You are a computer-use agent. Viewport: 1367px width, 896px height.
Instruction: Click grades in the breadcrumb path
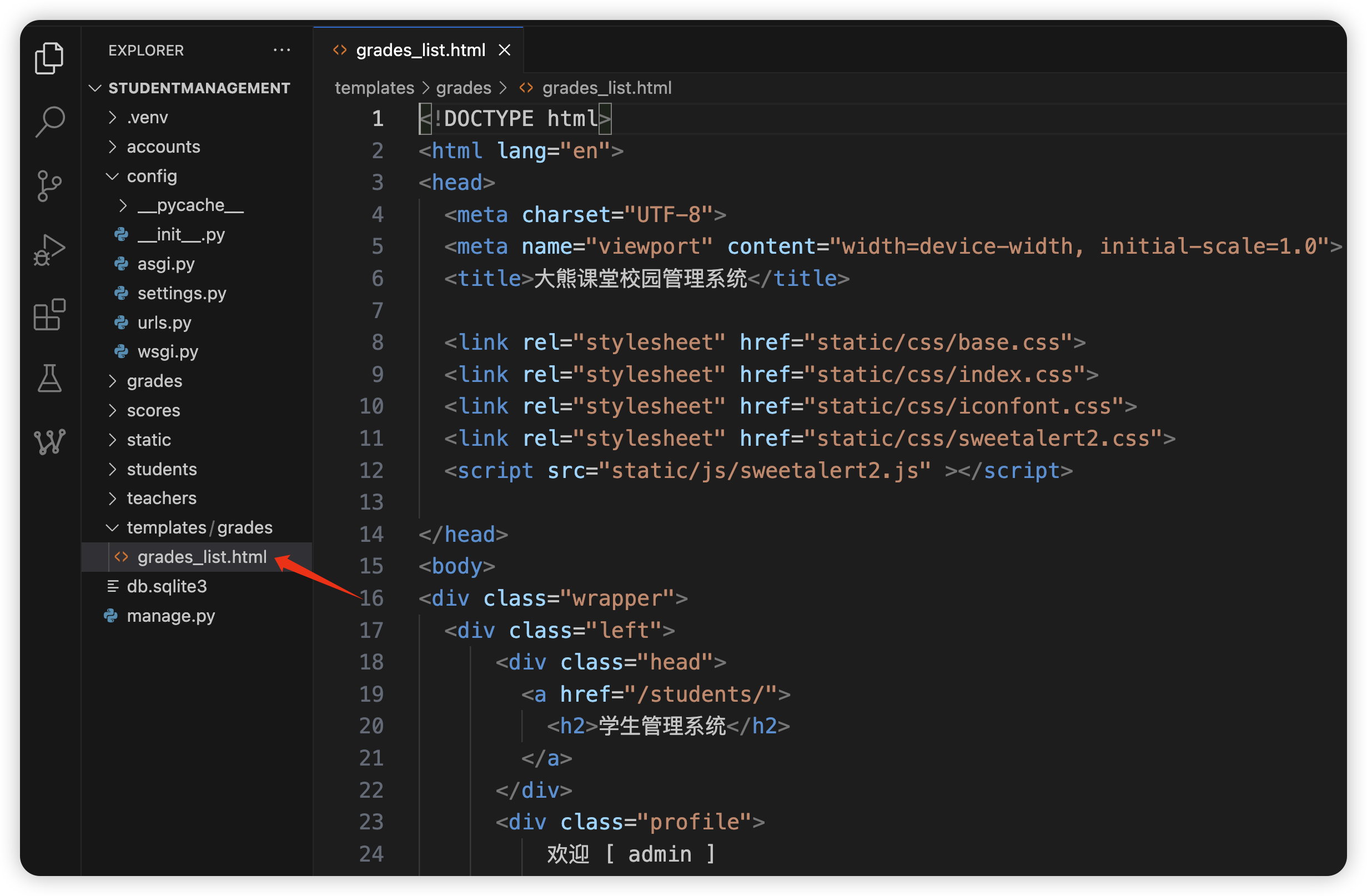[463, 88]
